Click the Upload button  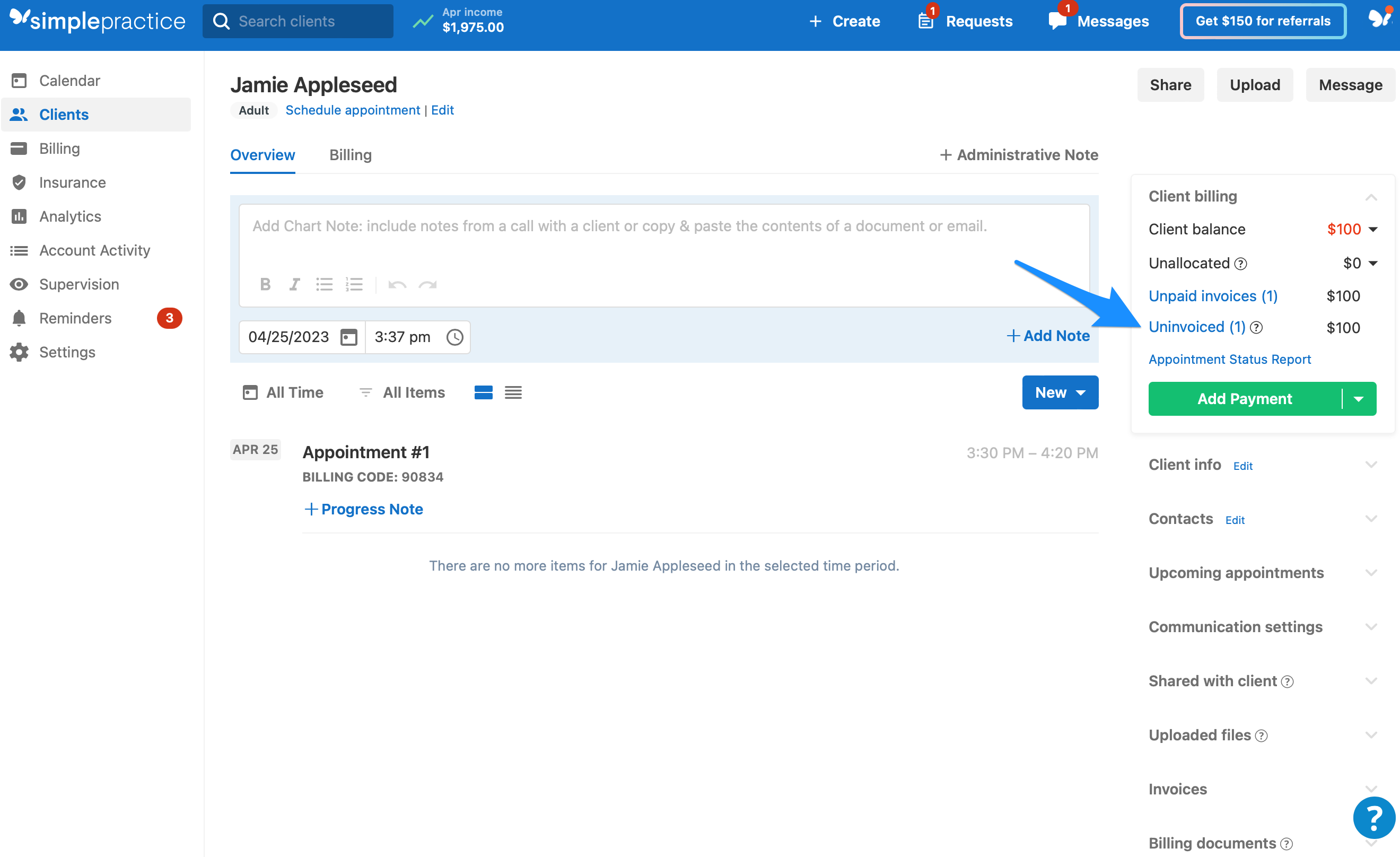[1255, 85]
